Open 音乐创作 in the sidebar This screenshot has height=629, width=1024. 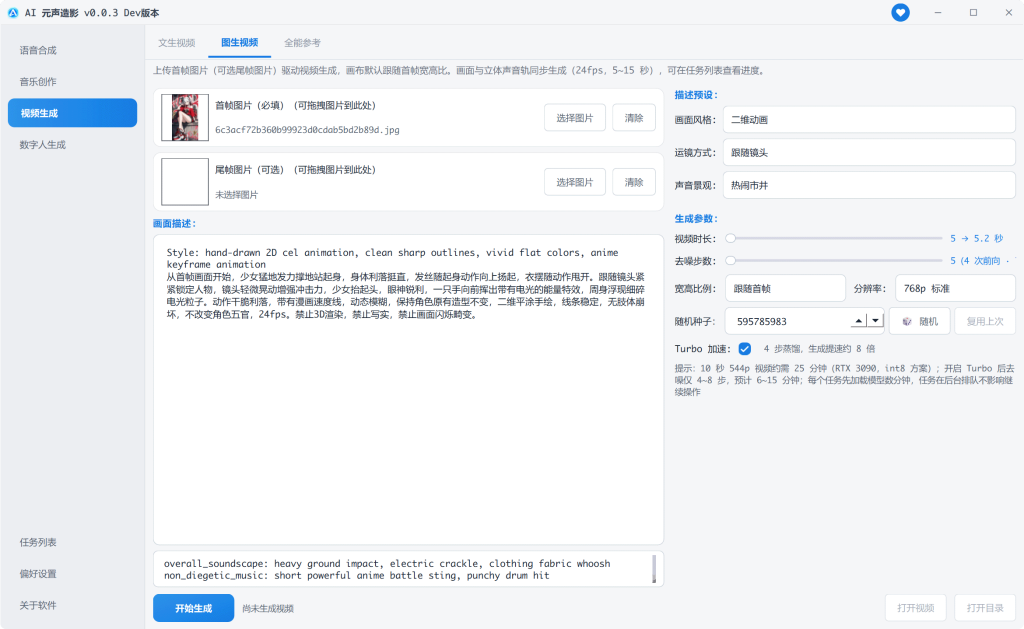pyautogui.click(x=72, y=82)
